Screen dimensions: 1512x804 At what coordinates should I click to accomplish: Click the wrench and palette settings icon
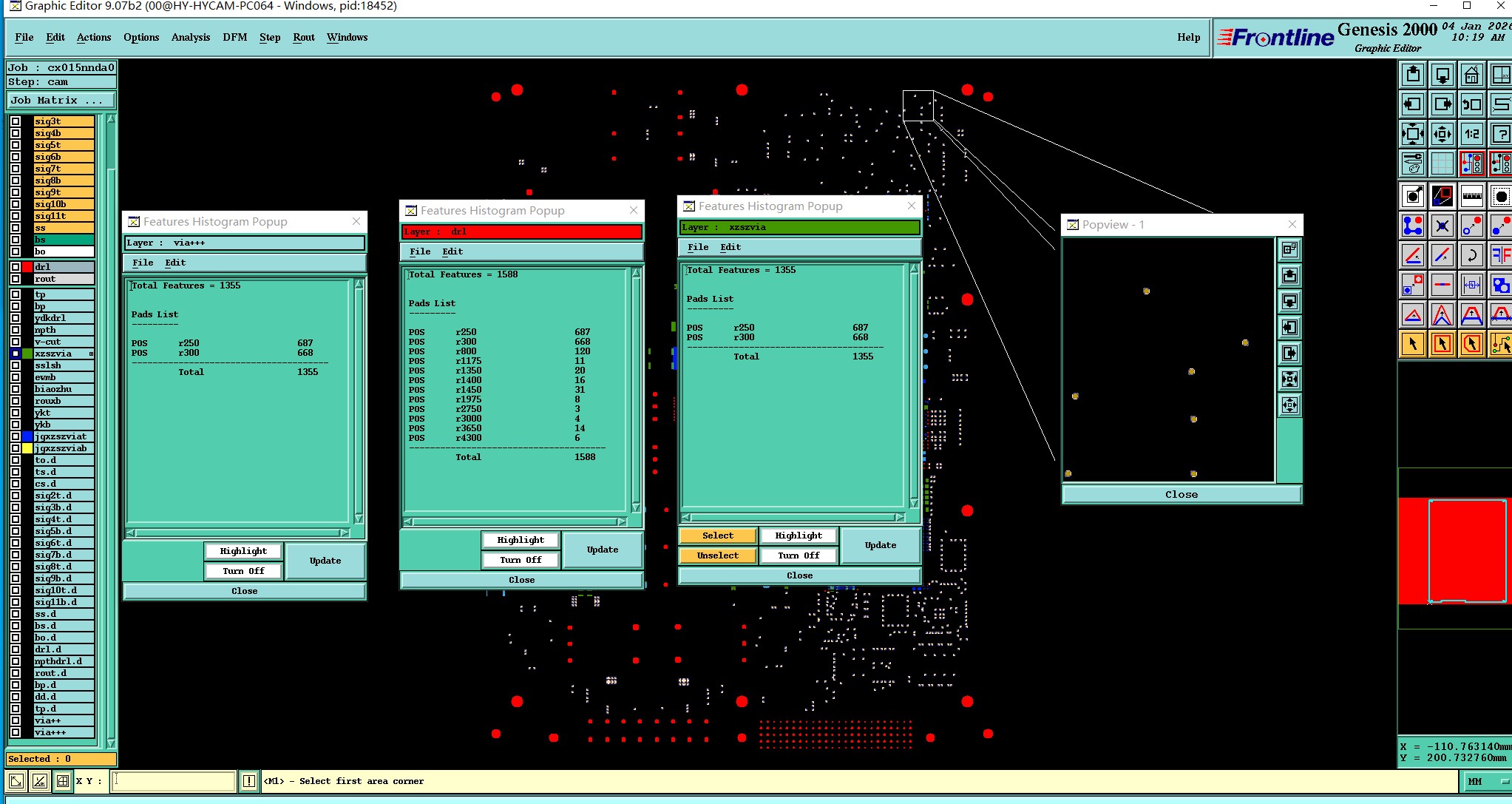pos(1413,163)
